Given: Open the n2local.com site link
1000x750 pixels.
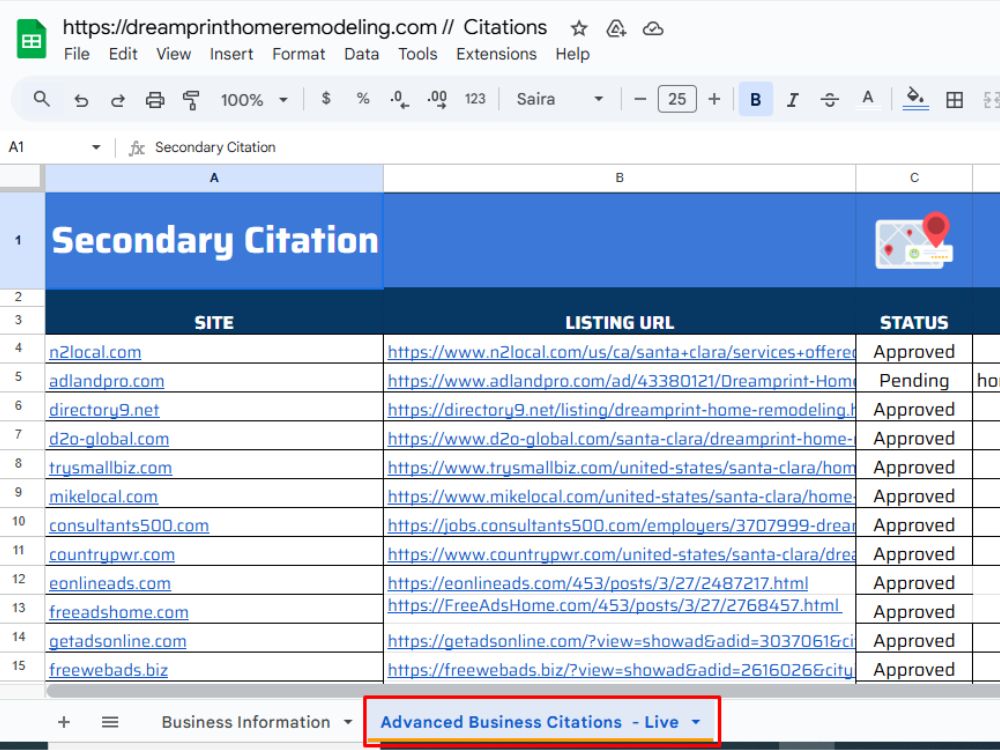Looking at the screenshot, I should click(x=95, y=352).
